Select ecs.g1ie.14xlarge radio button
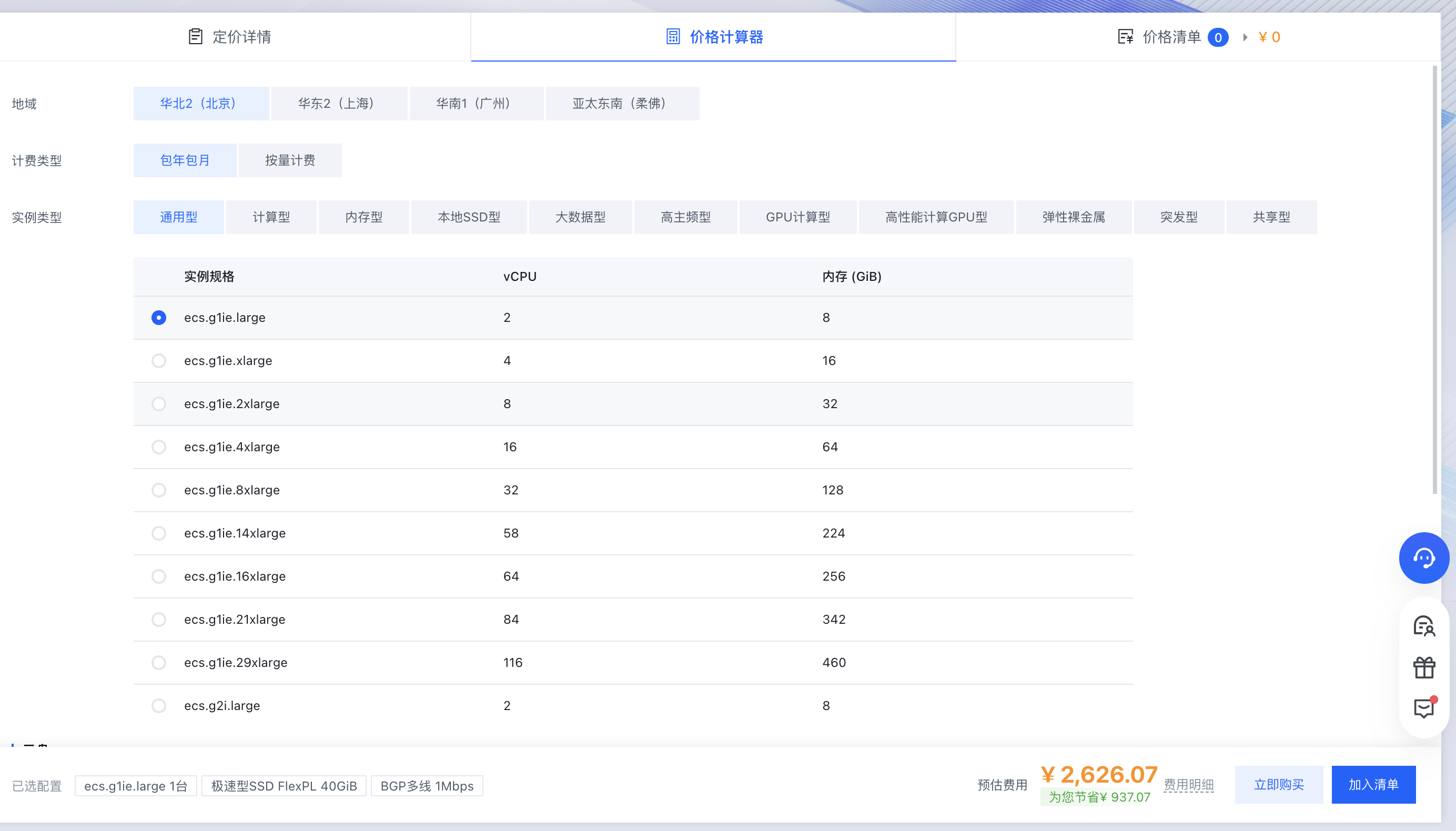 click(x=159, y=533)
